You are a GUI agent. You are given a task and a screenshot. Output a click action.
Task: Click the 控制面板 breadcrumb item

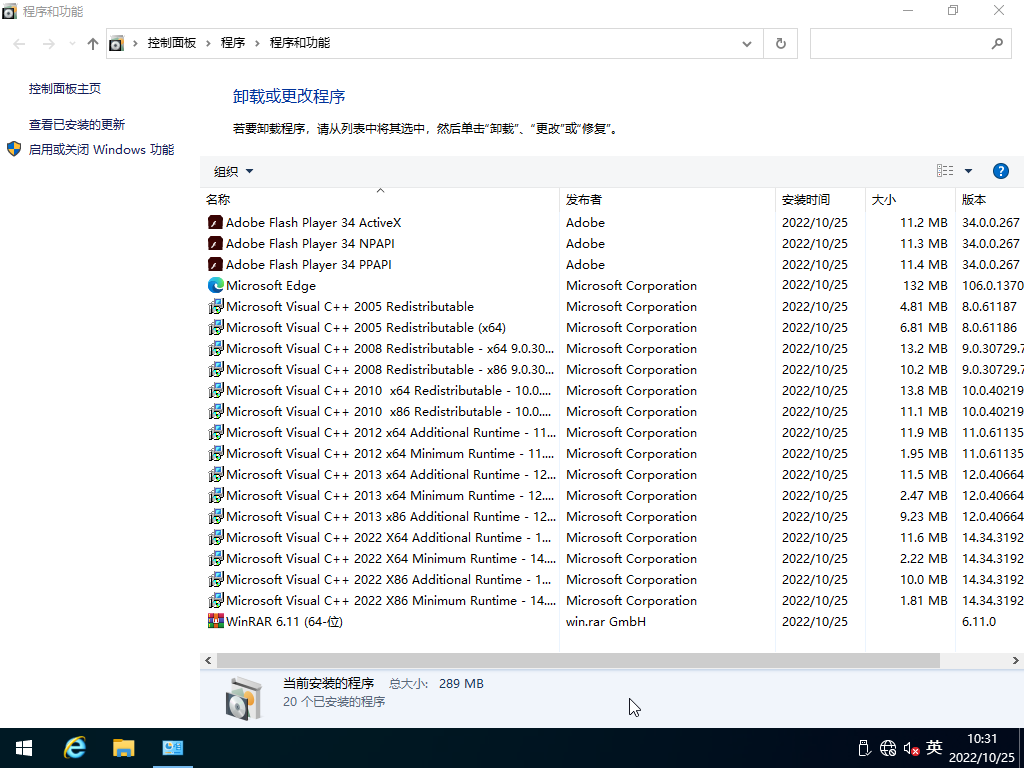pos(171,43)
